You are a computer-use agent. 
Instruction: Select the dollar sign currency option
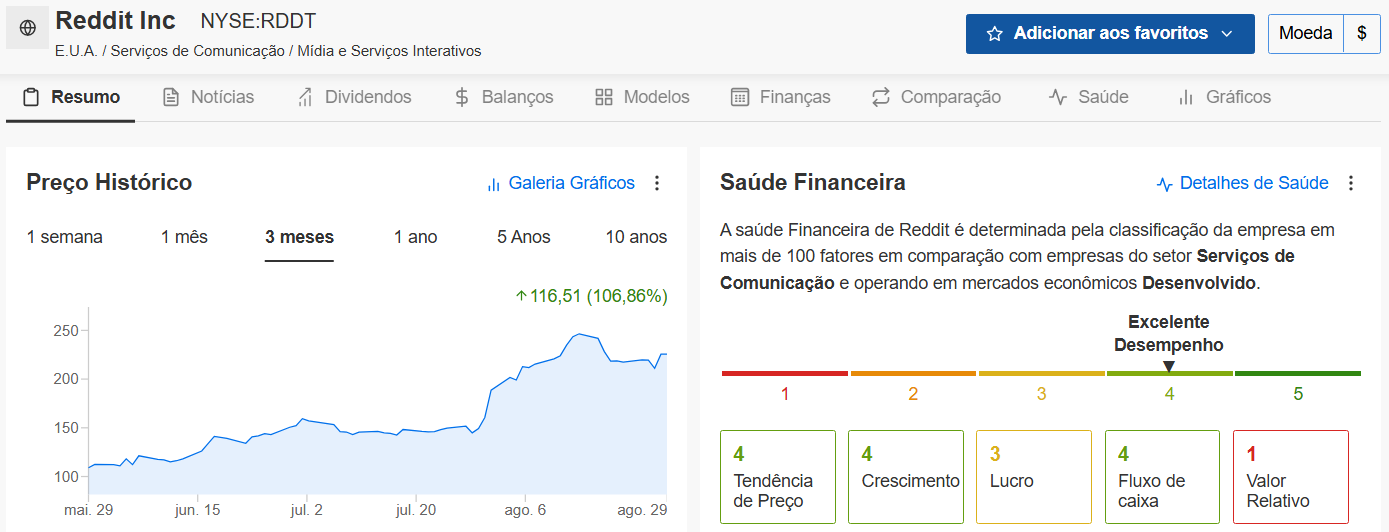tap(1362, 34)
